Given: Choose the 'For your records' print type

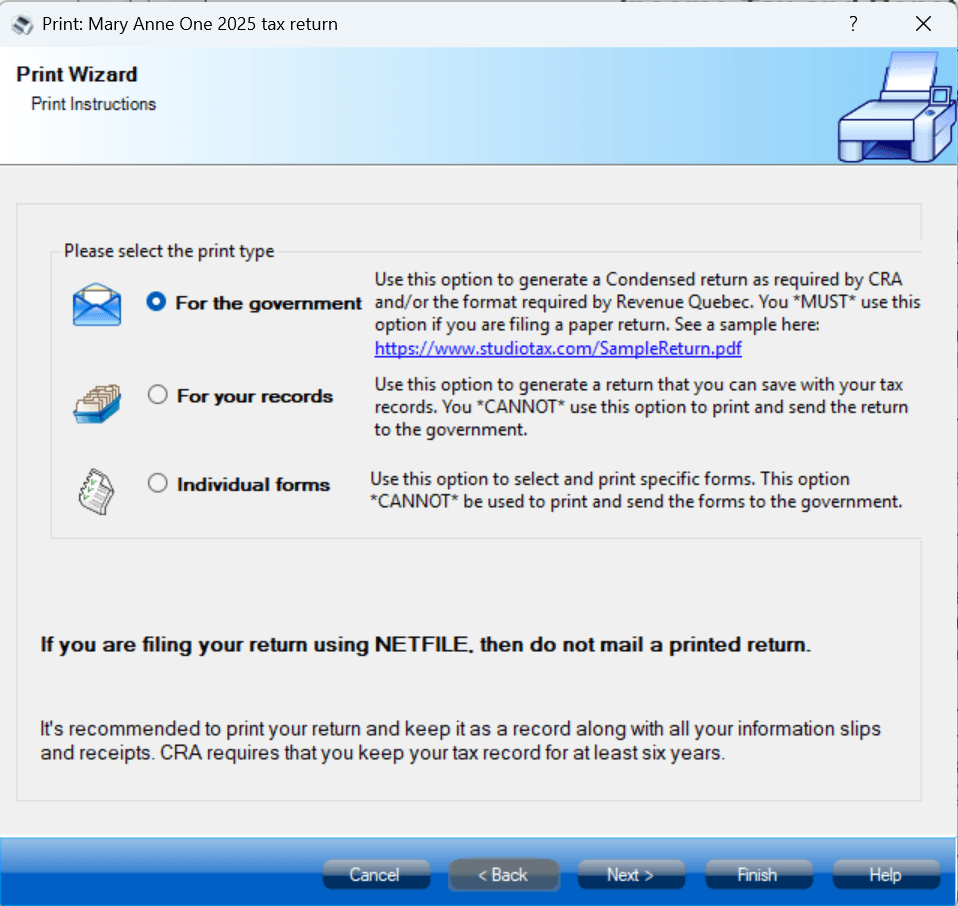Looking at the screenshot, I should pyautogui.click(x=157, y=395).
